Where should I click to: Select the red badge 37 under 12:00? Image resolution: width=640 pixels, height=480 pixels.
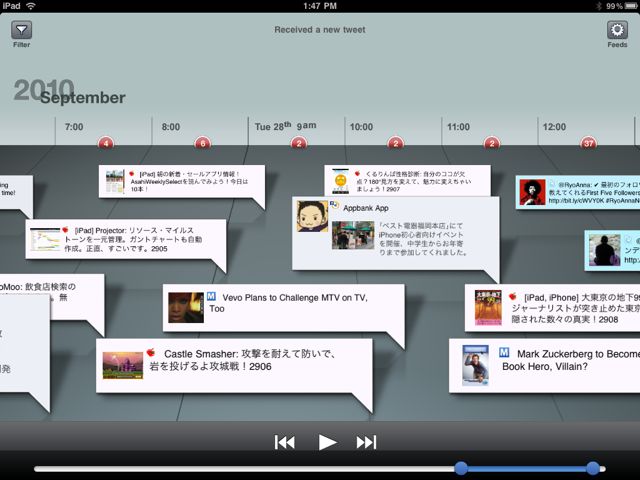coord(589,143)
